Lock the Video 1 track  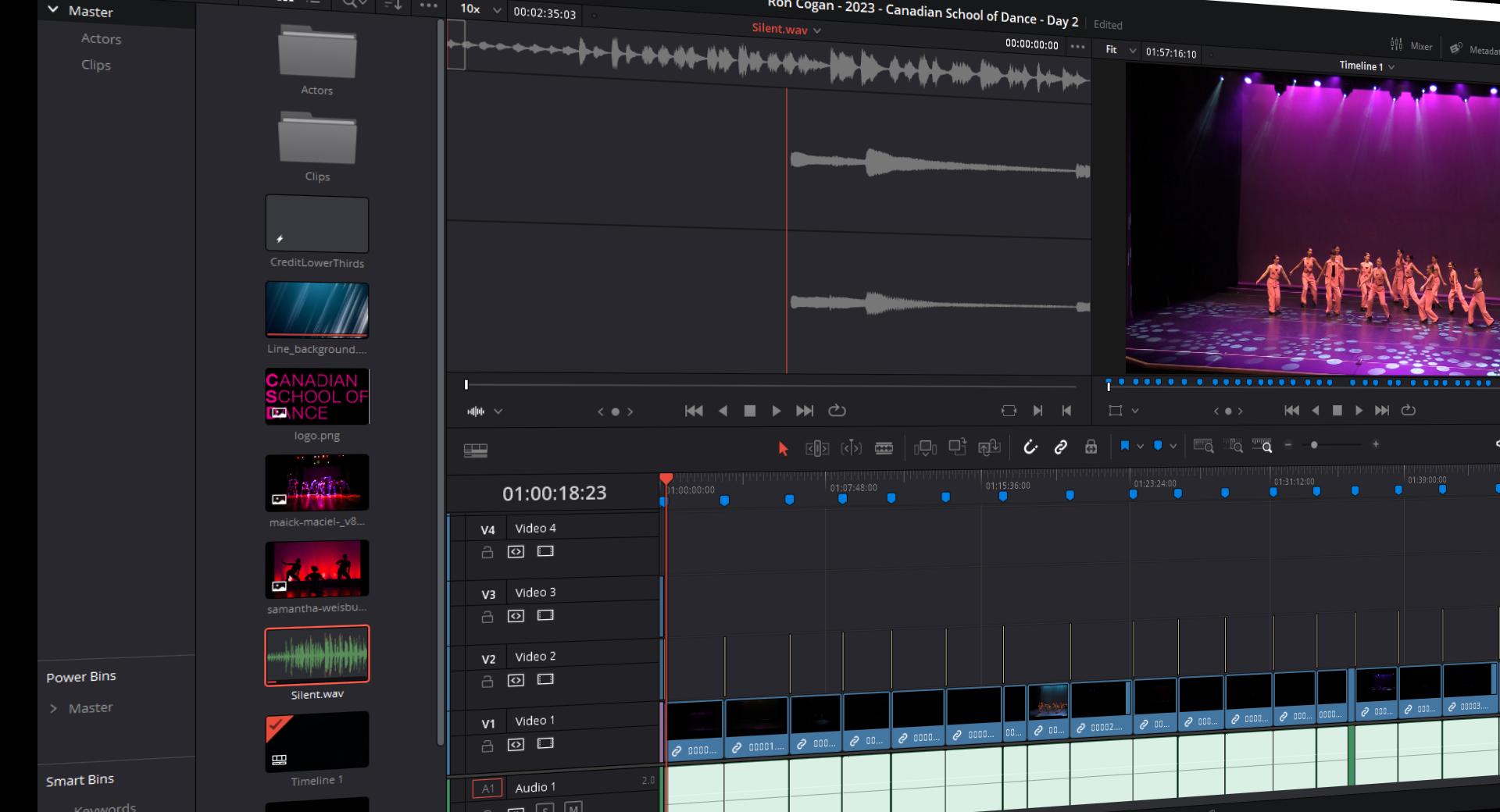coord(487,746)
